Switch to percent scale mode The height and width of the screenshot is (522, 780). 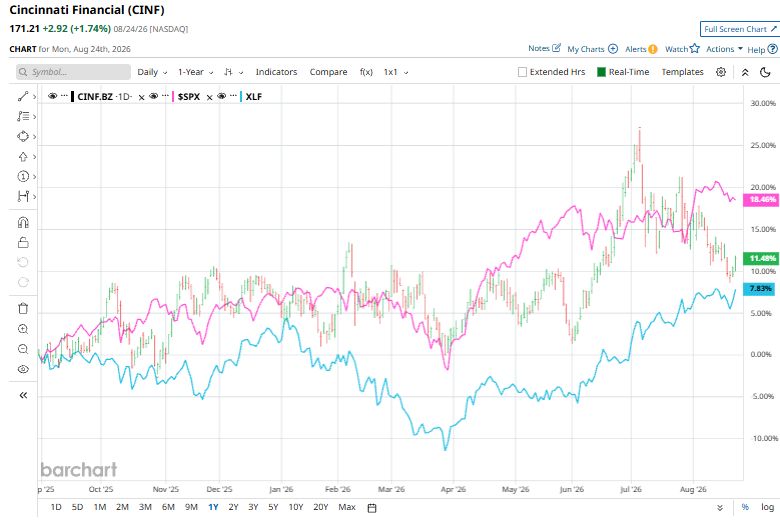(x=745, y=507)
